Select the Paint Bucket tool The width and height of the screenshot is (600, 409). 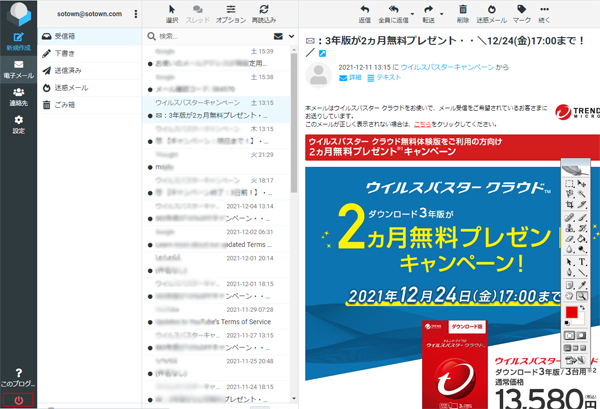coord(582,239)
